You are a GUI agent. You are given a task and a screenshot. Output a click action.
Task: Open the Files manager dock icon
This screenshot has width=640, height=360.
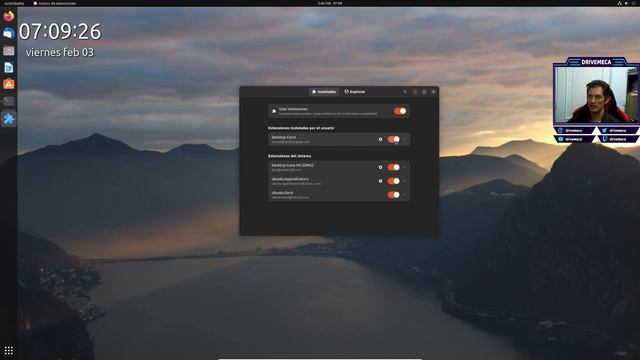click(9, 50)
